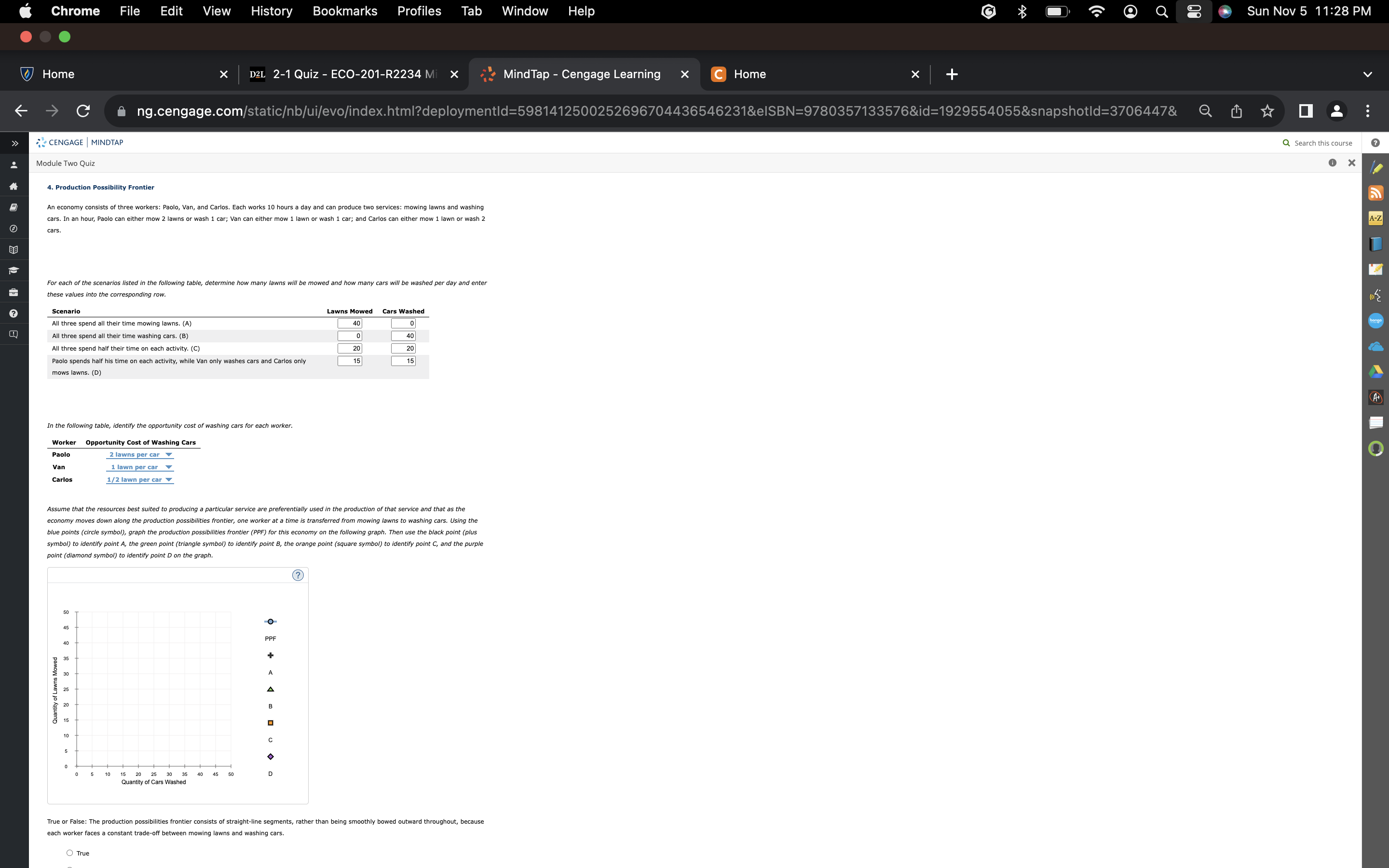Click the highlighter pen icon in right sidebar
The image size is (1389, 868).
(1376, 168)
